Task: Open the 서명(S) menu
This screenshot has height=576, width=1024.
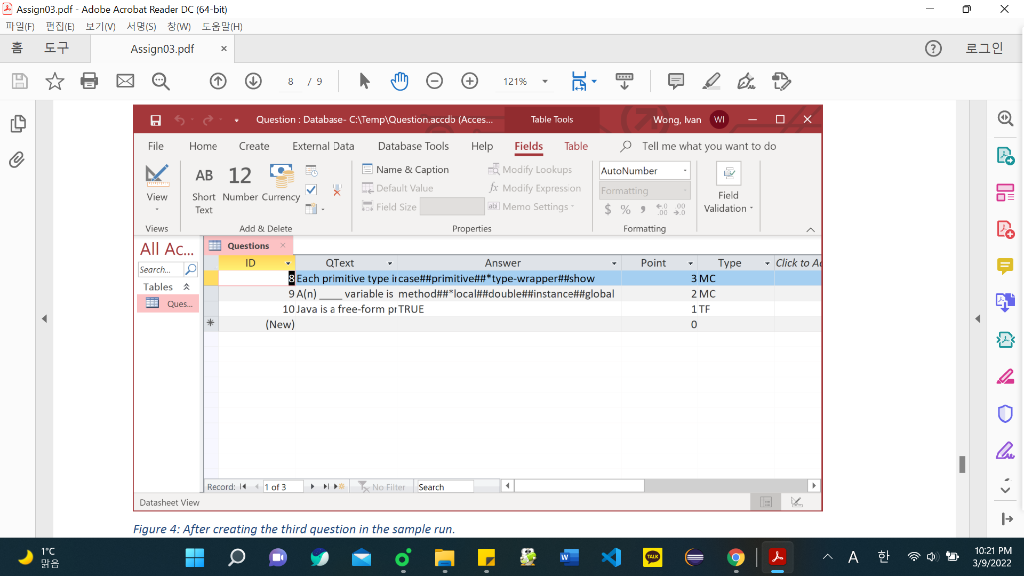Action: coord(141,26)
